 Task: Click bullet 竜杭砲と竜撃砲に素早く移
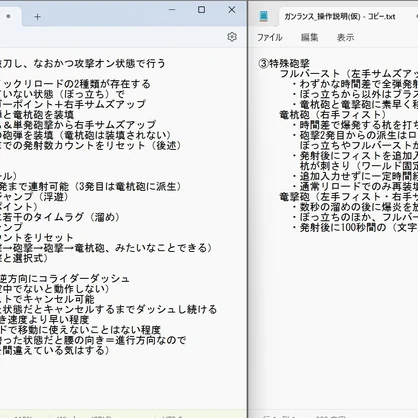[x=355, y=104]
